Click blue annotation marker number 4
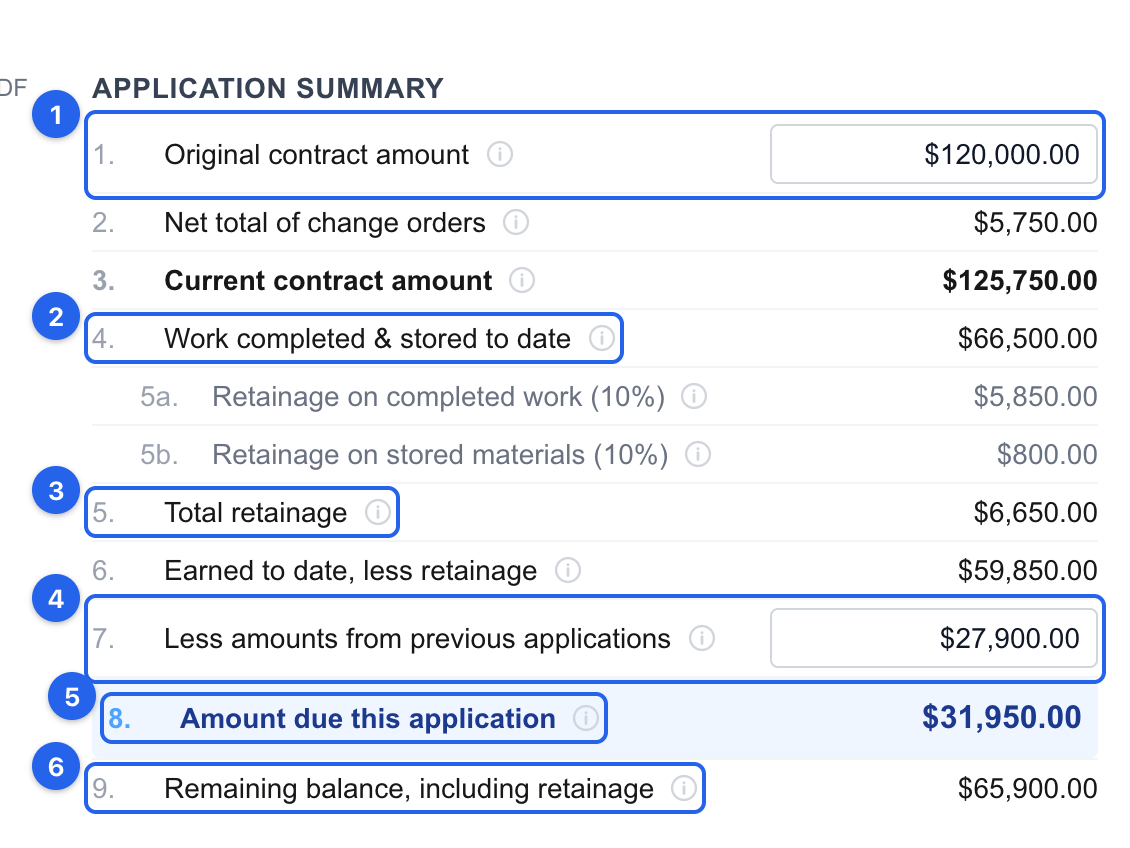 pos(56,599)
